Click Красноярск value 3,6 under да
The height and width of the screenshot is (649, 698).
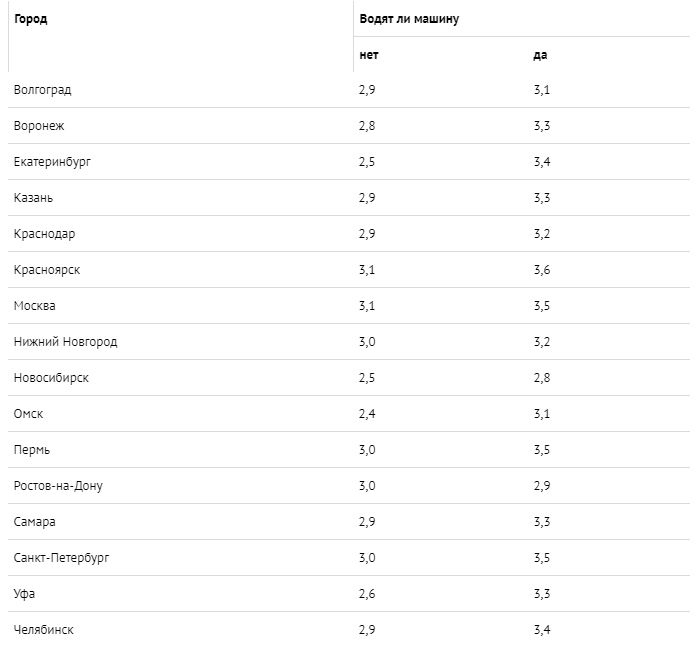pos(542,270)
